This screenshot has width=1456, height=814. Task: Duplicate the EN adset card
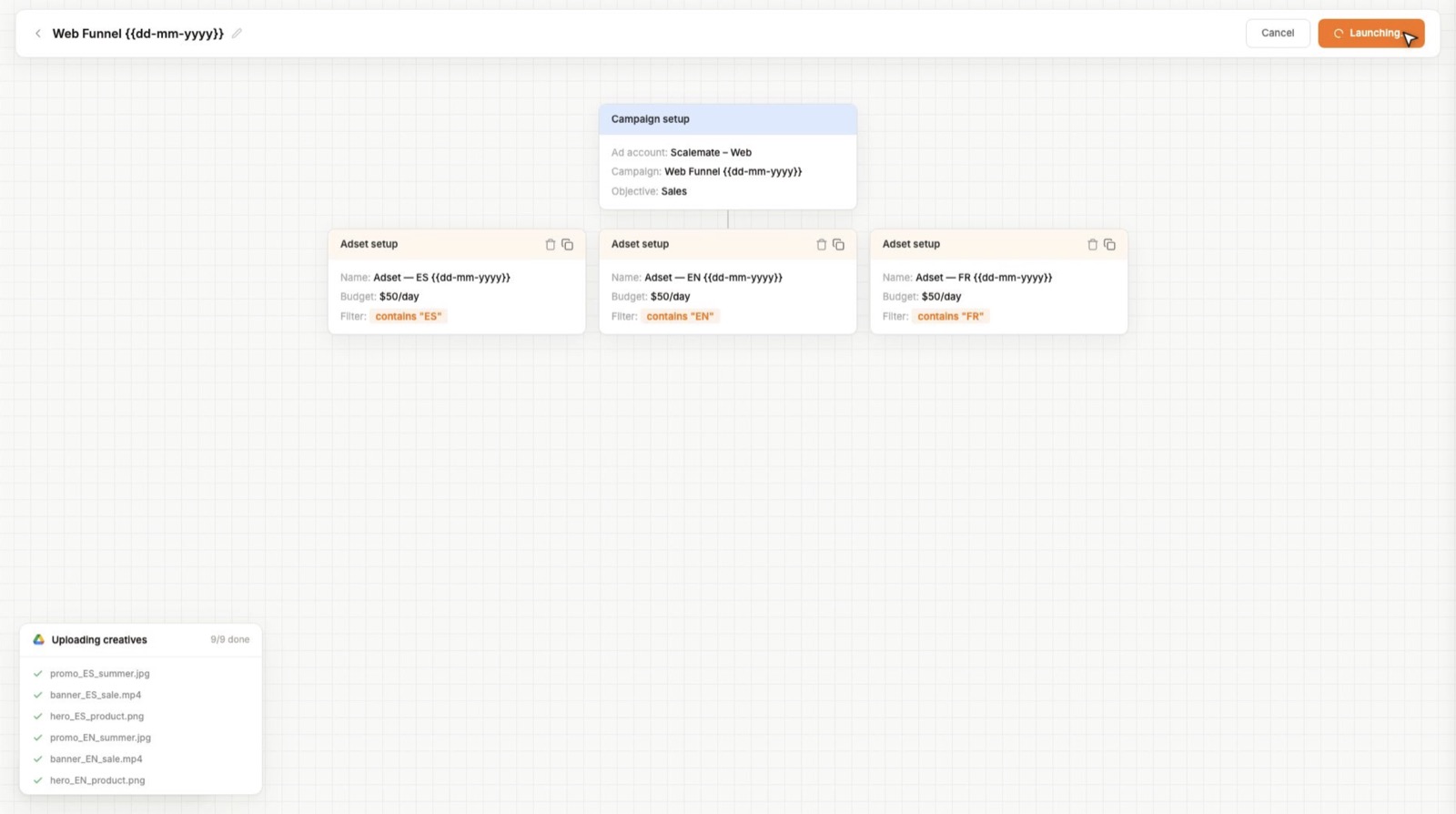(x=839, y=244)
